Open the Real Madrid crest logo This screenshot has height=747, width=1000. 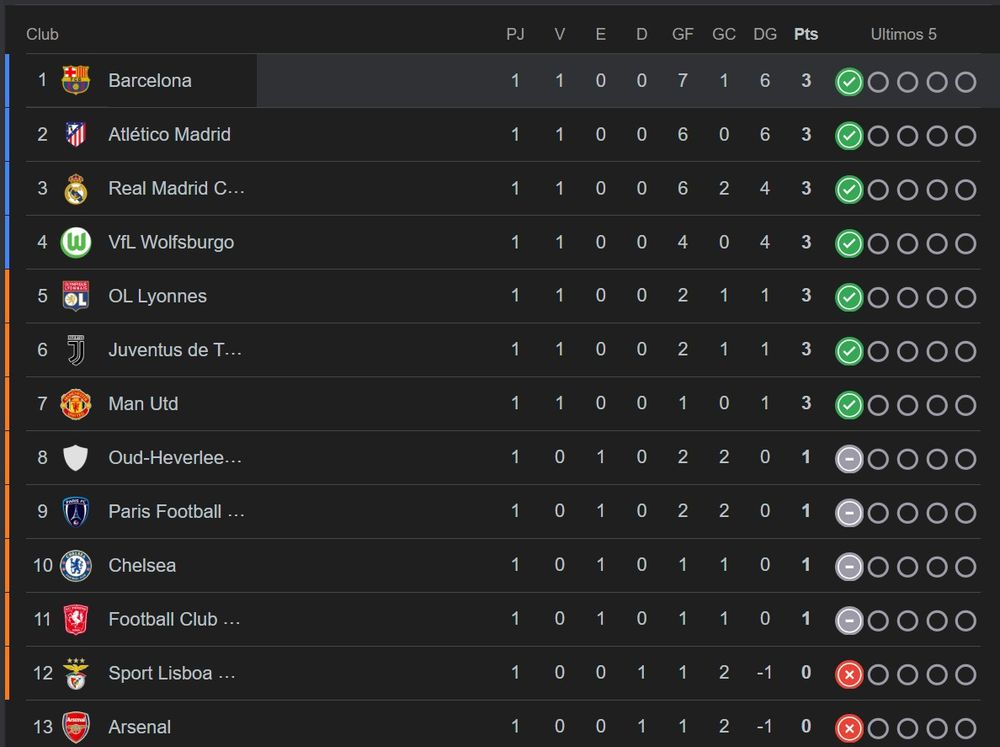coord(75,188)
